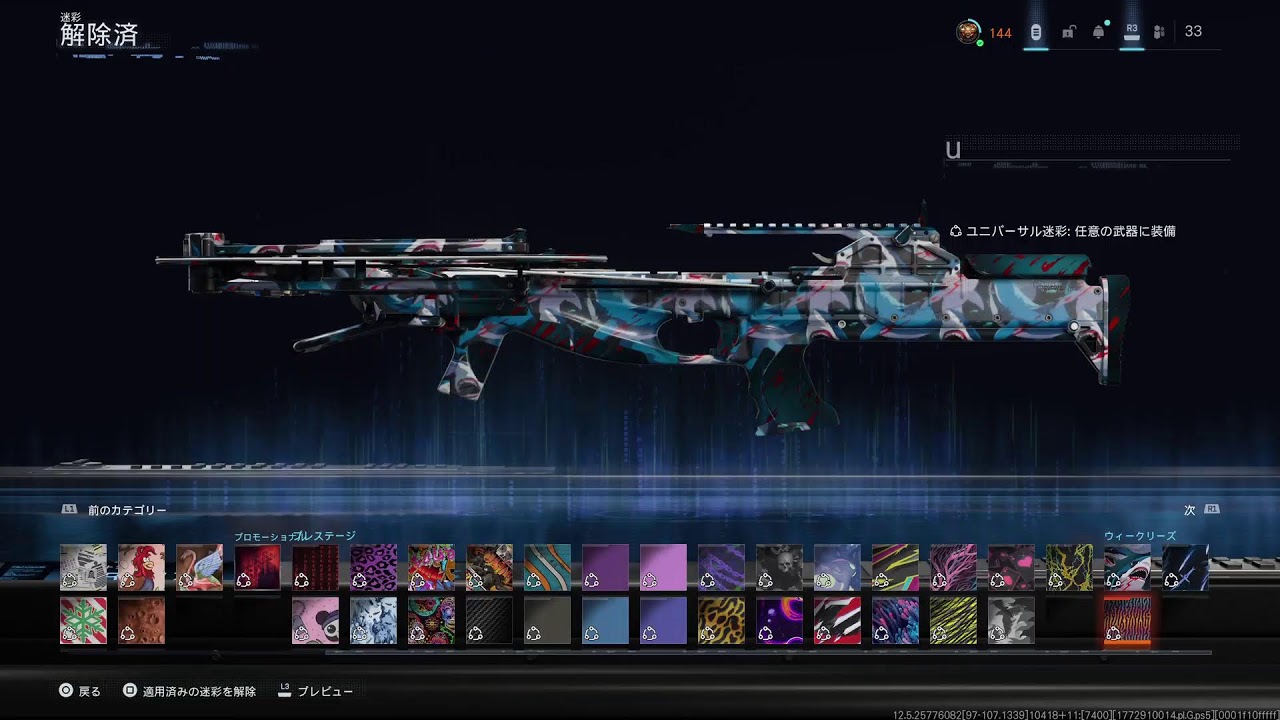Select the dark blue slash camo
Image resolution: width=1280 pixels, height=720 pixels.
click(x=1185, y=567)
